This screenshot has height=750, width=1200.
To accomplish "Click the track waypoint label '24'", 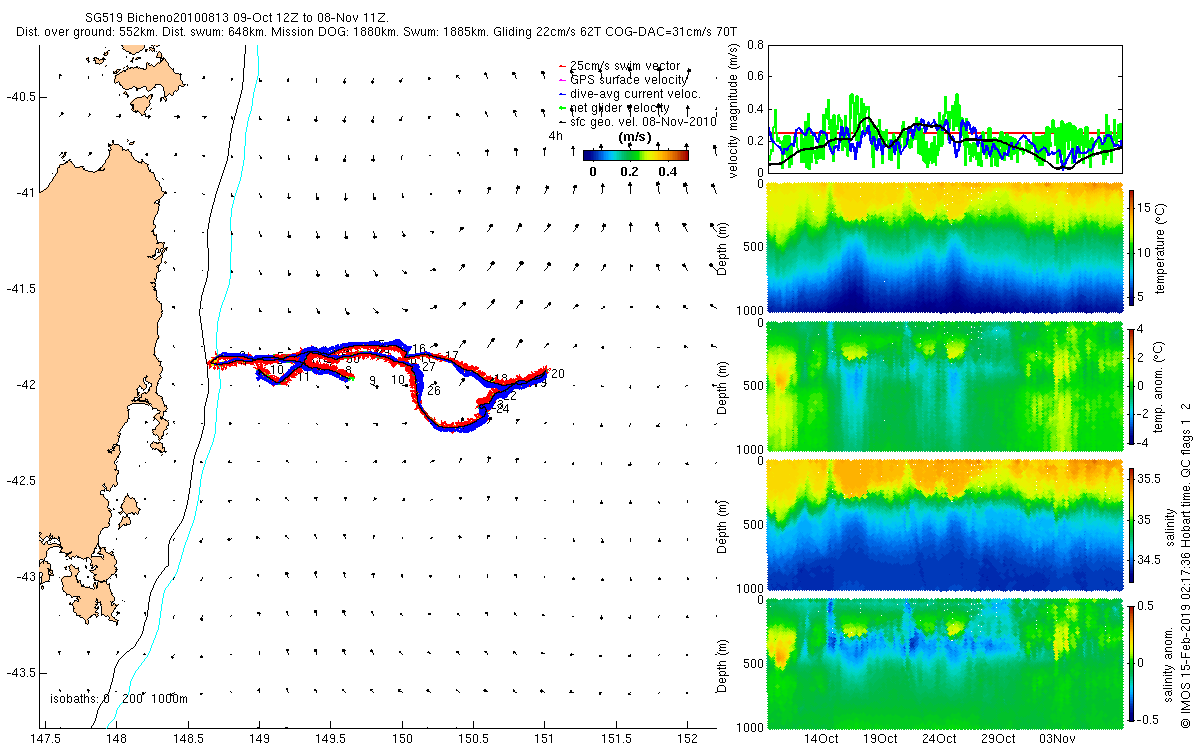I will (504, 409).
